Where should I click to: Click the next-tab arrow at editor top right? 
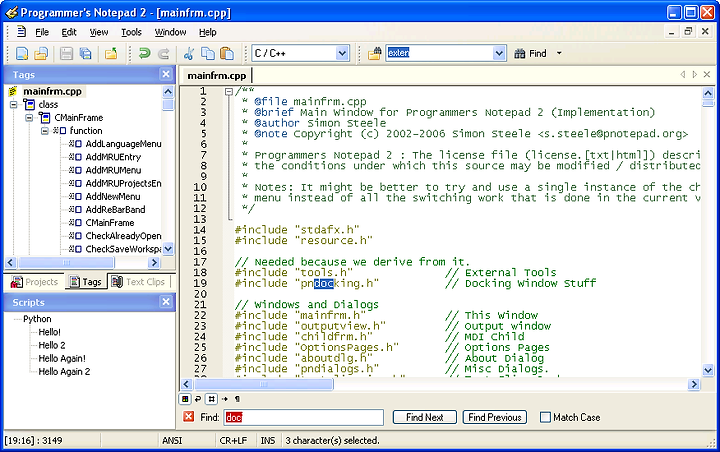tap(694, 74)
